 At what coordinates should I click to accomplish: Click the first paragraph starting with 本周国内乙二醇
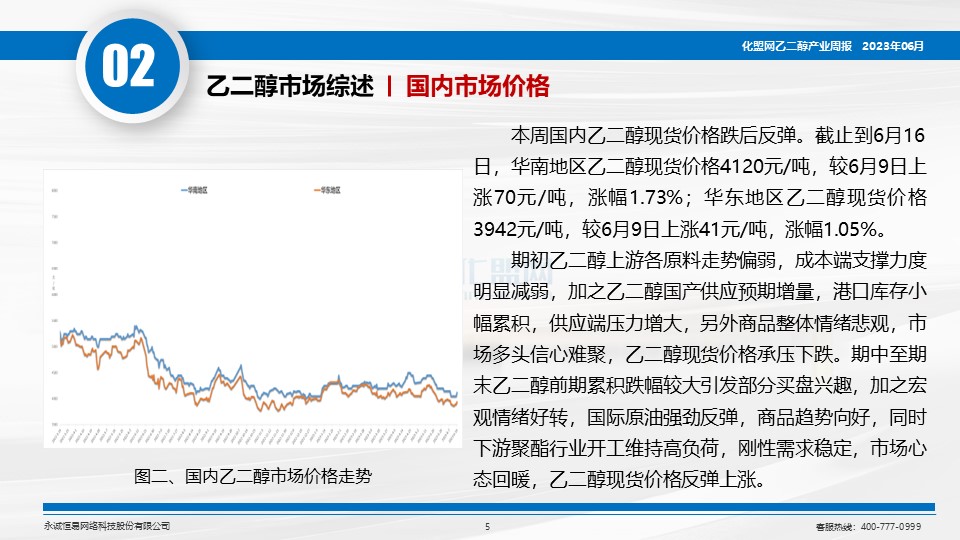(x=700, y=181)
